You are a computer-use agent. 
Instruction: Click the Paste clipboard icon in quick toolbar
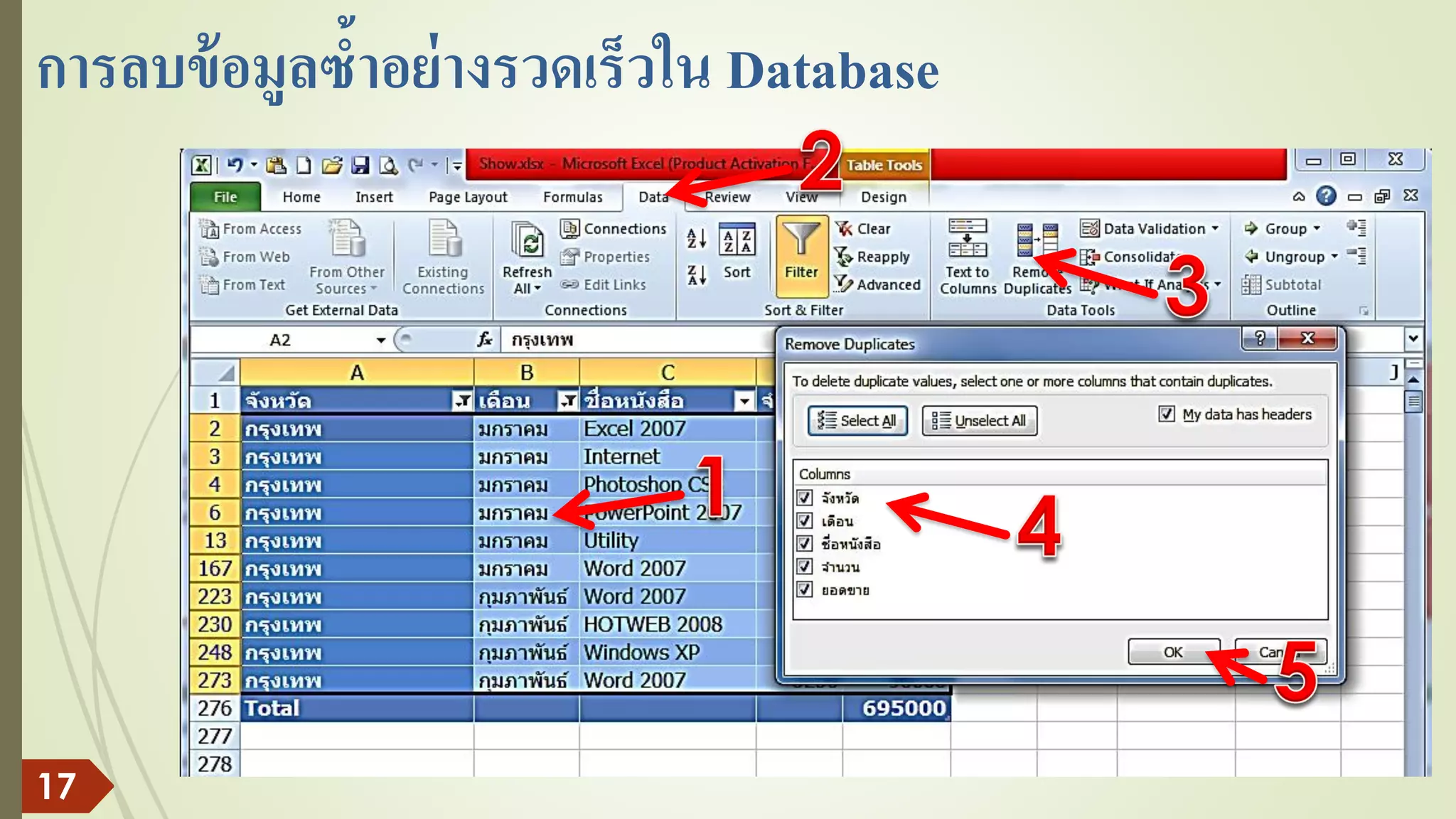[x=277, y=166]
